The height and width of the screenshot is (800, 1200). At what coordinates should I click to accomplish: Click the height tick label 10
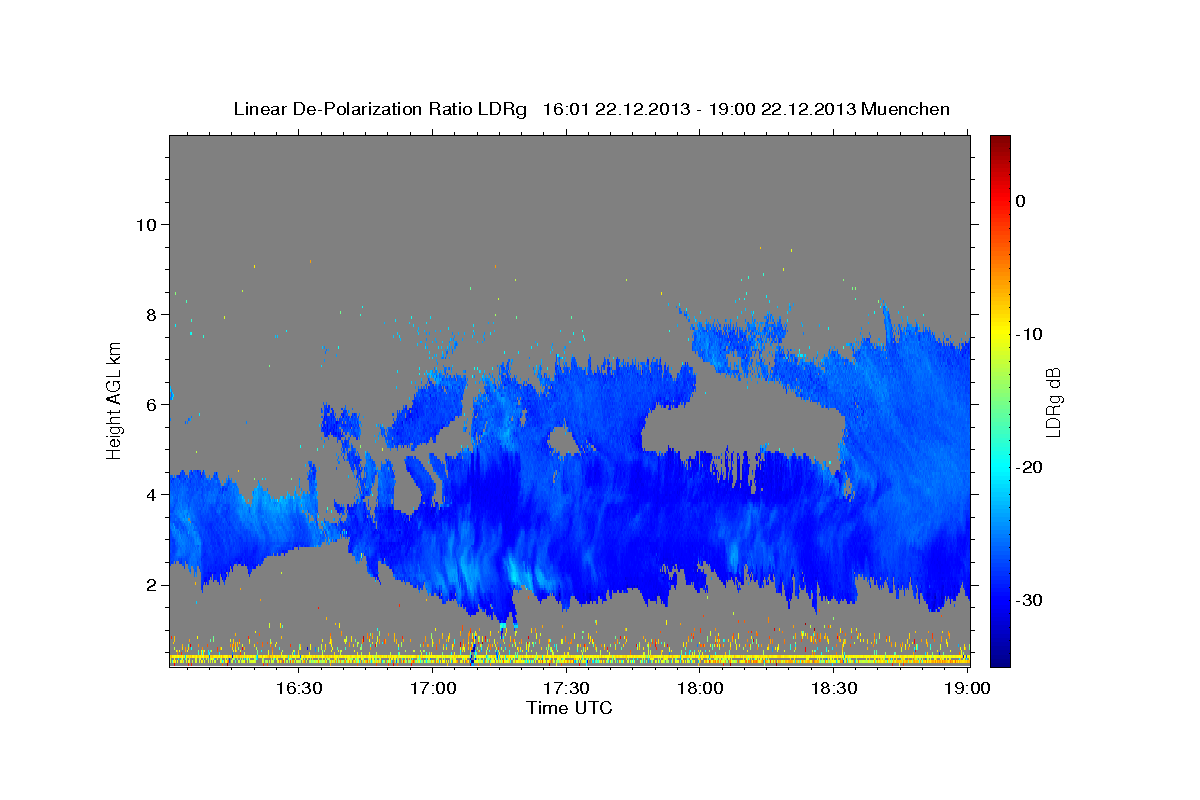coord(146,224)
